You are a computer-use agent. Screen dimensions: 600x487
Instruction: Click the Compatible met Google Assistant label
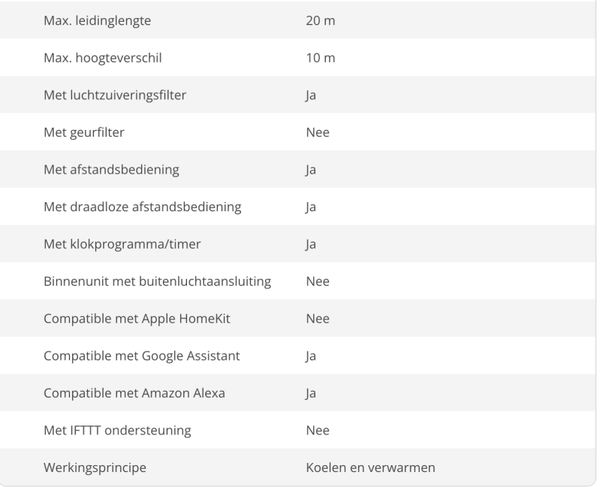(142, 356)
